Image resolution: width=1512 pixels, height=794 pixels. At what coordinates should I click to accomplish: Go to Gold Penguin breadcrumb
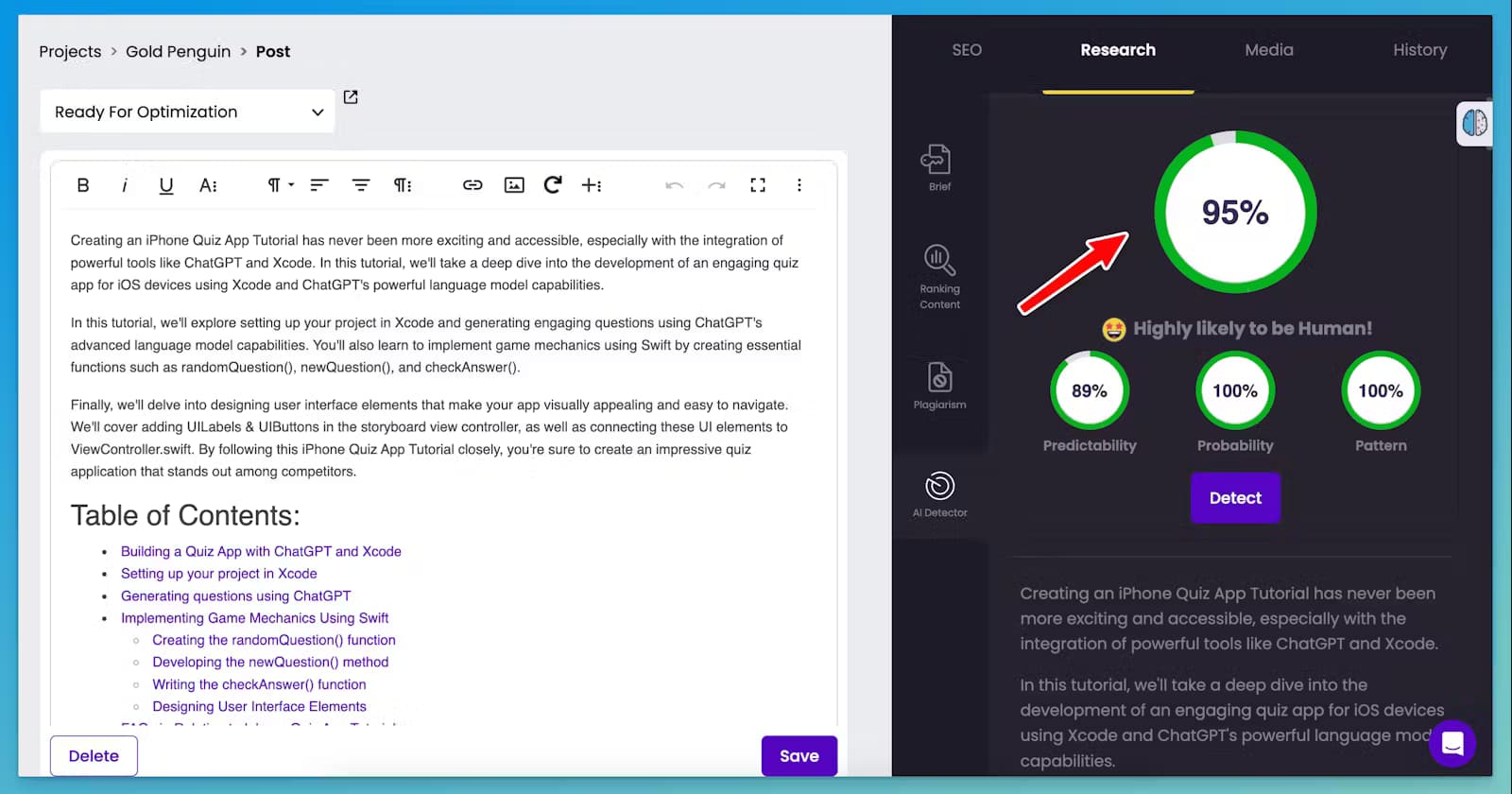click(178, 51)
